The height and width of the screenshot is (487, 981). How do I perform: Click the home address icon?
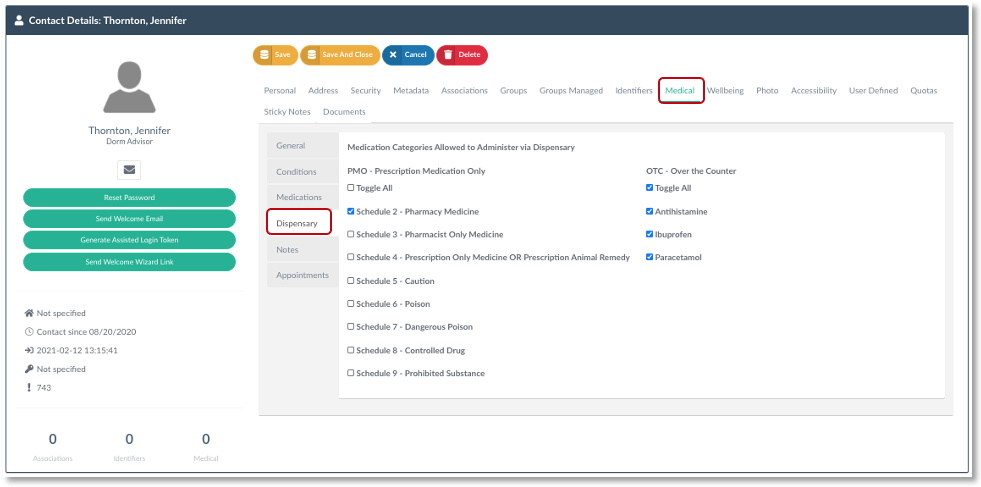(29, 313)
